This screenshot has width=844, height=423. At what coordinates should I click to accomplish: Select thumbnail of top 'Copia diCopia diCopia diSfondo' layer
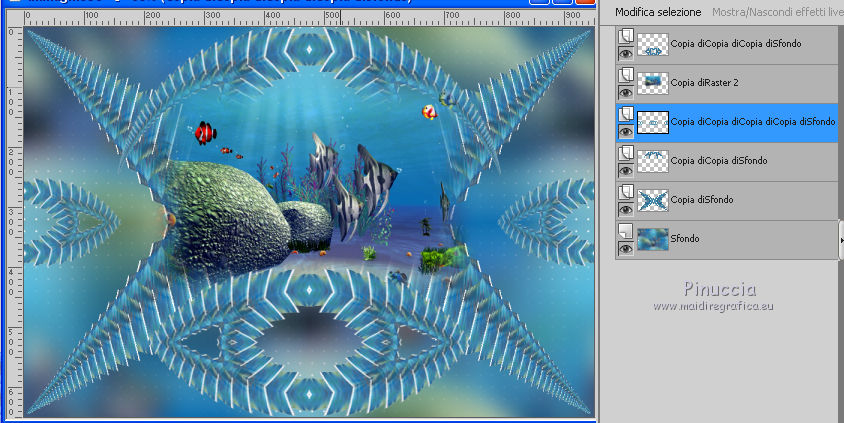[653, 45]
